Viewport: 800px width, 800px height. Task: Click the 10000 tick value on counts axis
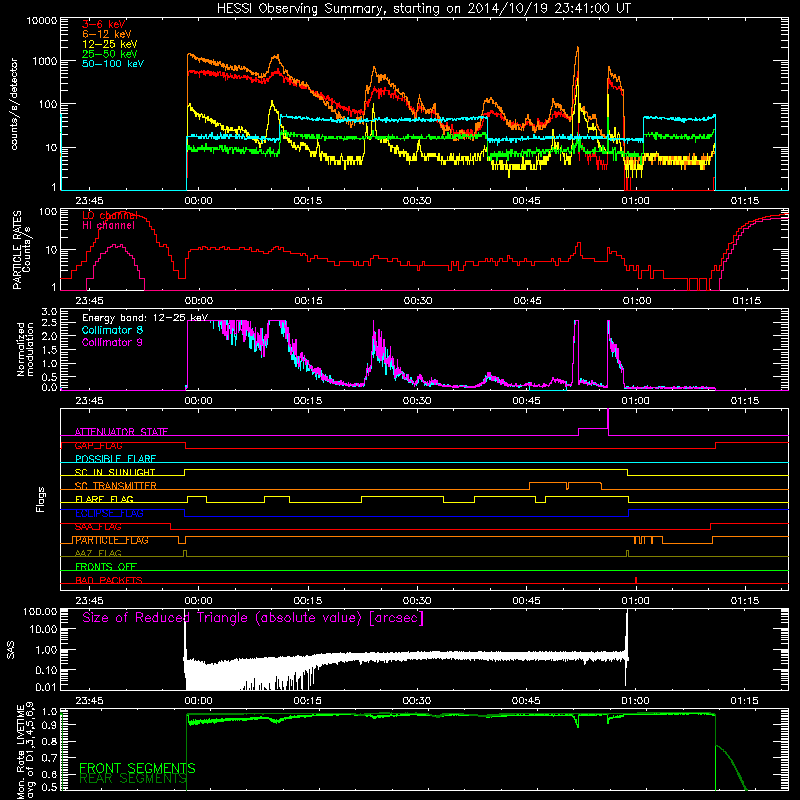click(x=42, y=21)
